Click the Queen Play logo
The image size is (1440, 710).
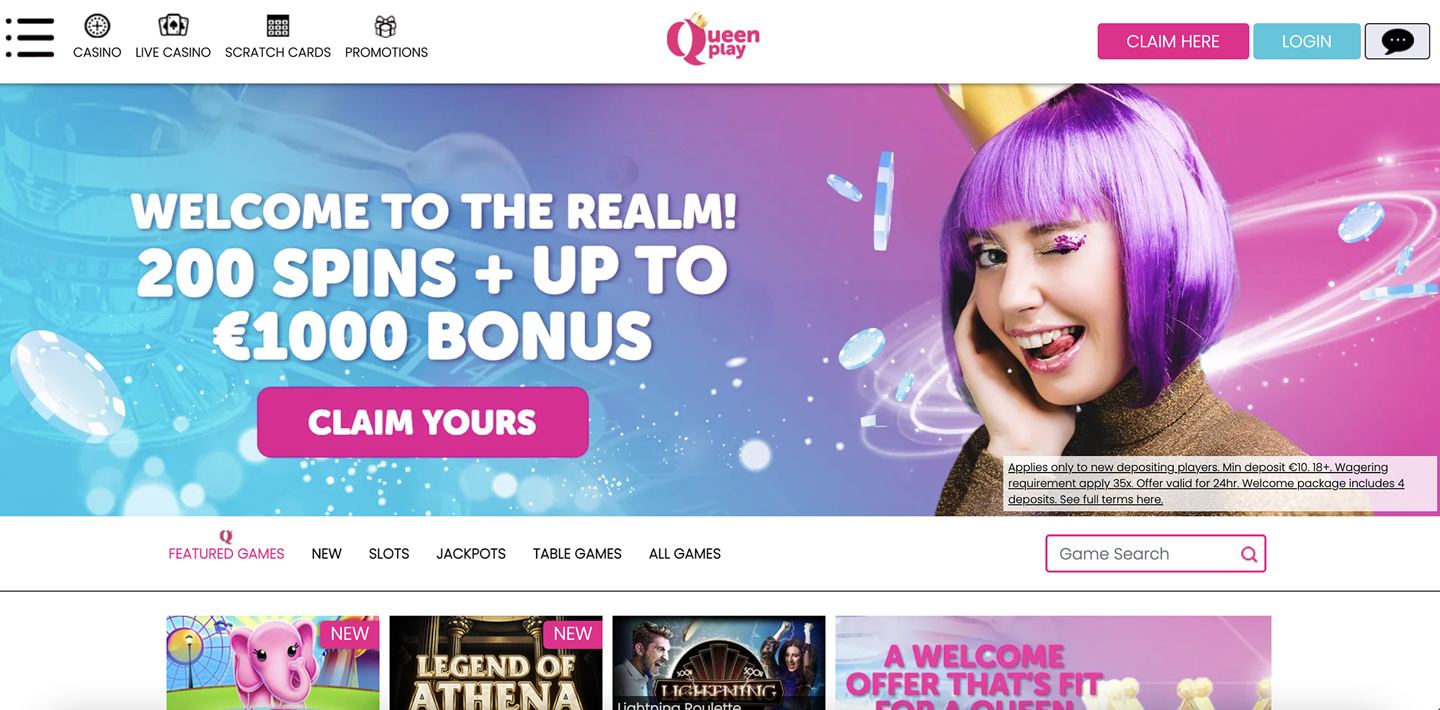tap(713, 40)
